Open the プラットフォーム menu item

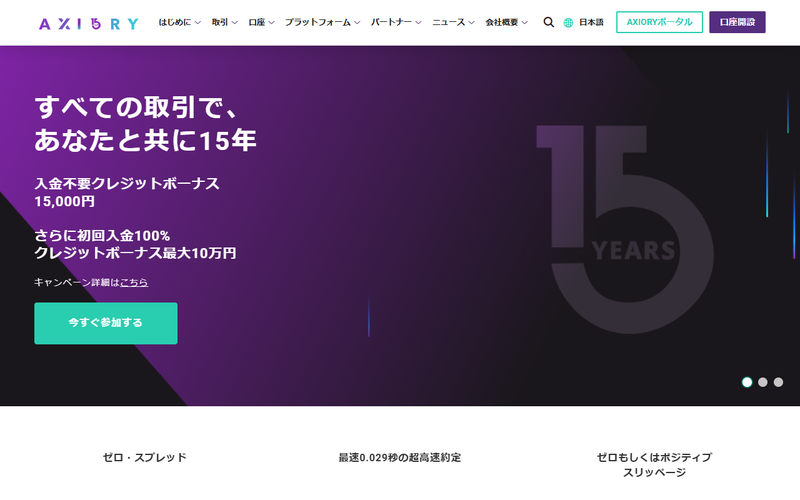pos(318,22)
